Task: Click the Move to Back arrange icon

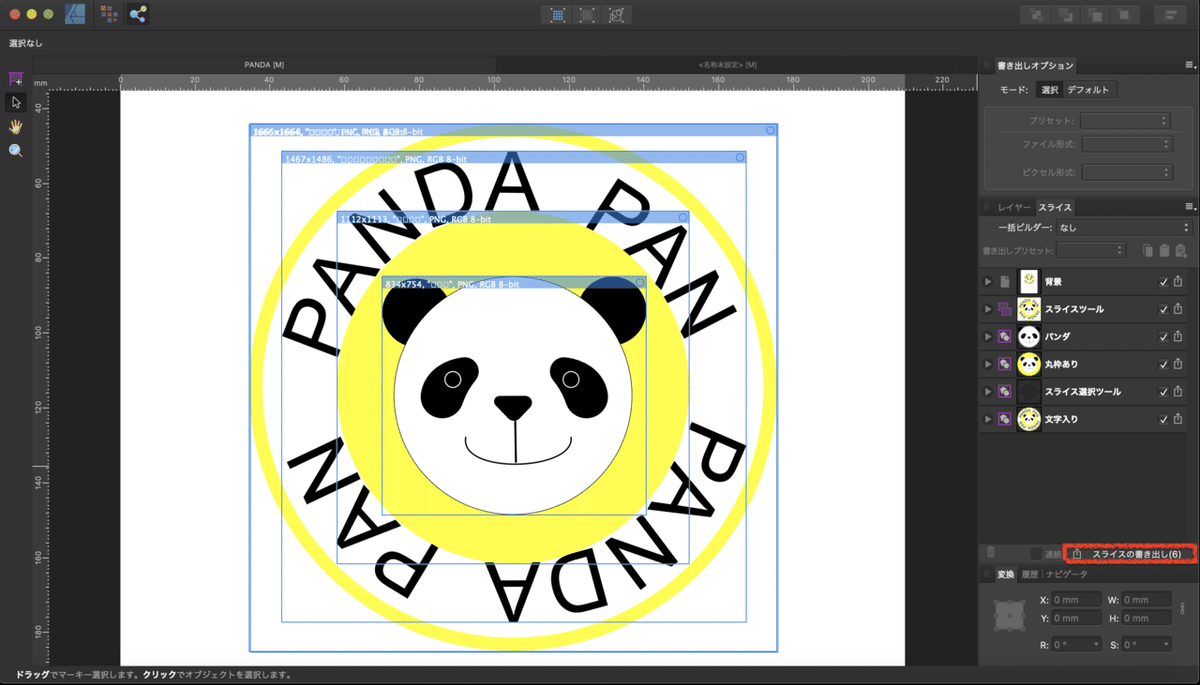Action: click(1034, 15)
